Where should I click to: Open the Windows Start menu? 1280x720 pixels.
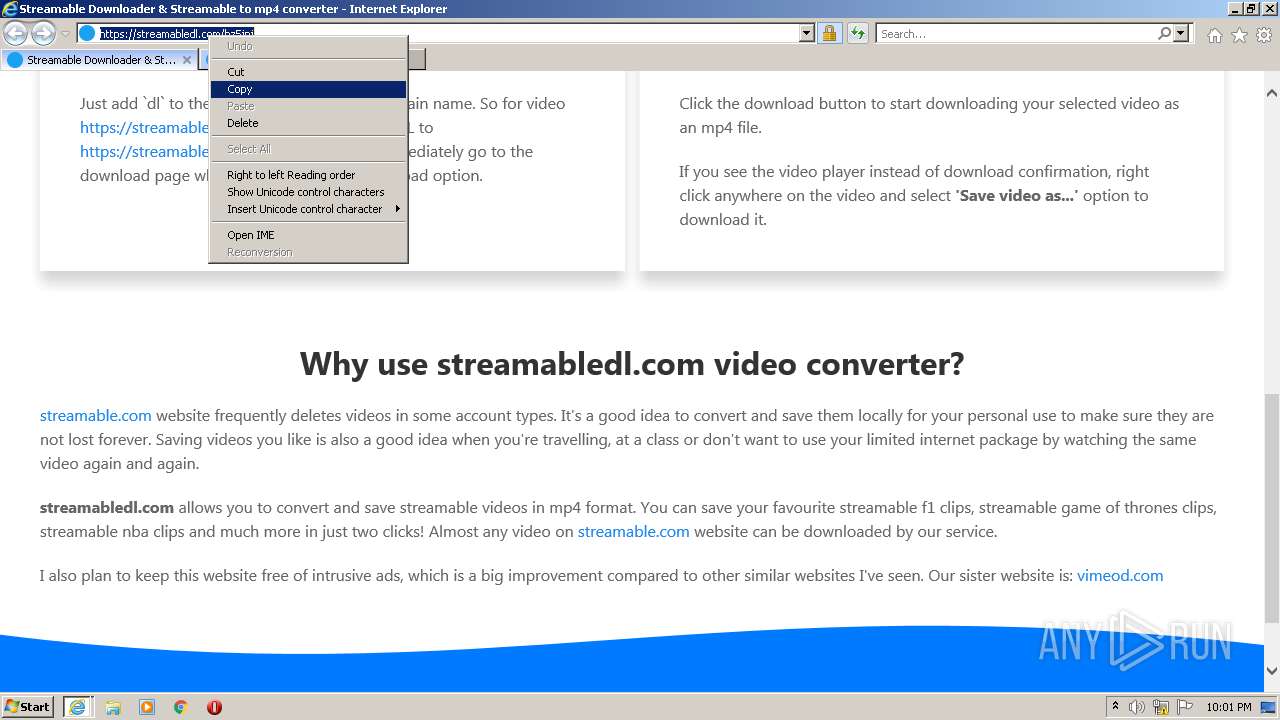[28, 706]
